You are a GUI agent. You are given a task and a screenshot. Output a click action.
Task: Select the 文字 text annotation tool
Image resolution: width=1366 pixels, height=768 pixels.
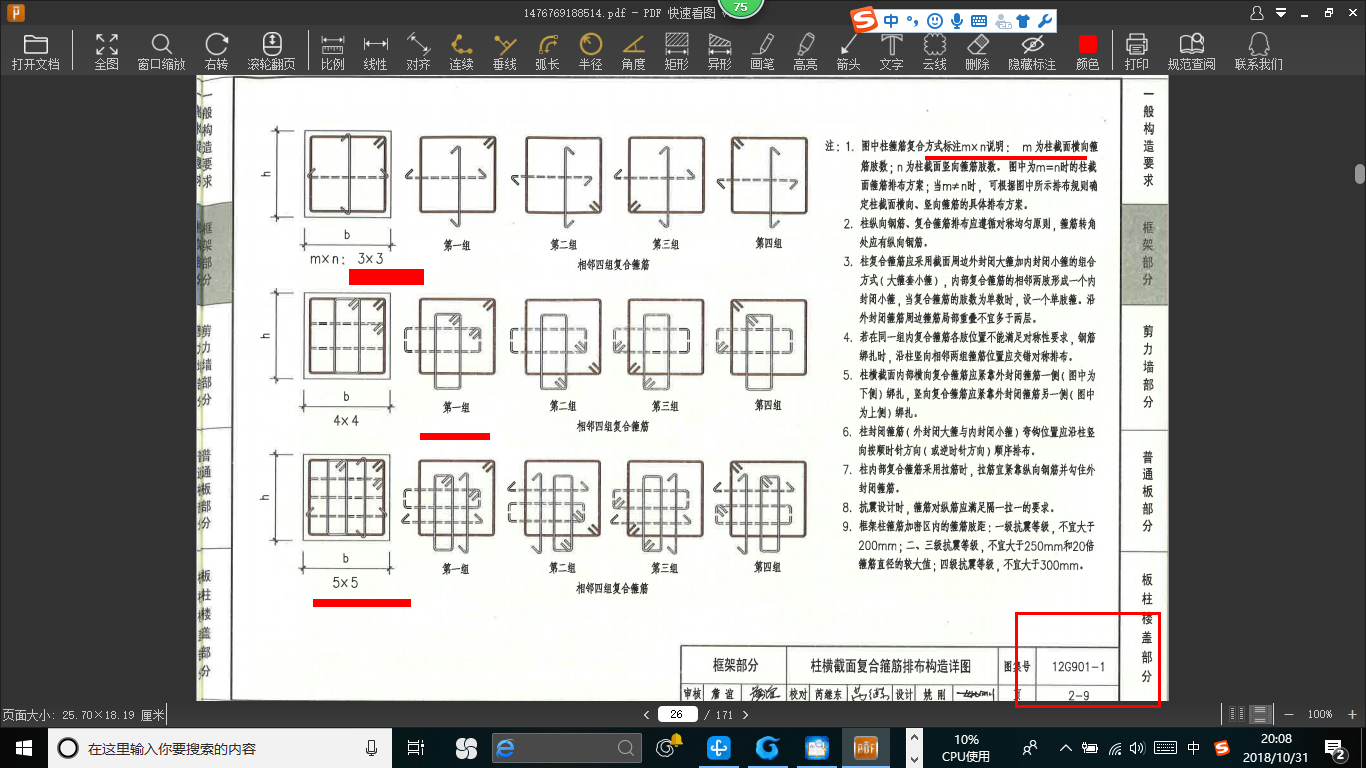pyautogui.click(x=891, y=51)
